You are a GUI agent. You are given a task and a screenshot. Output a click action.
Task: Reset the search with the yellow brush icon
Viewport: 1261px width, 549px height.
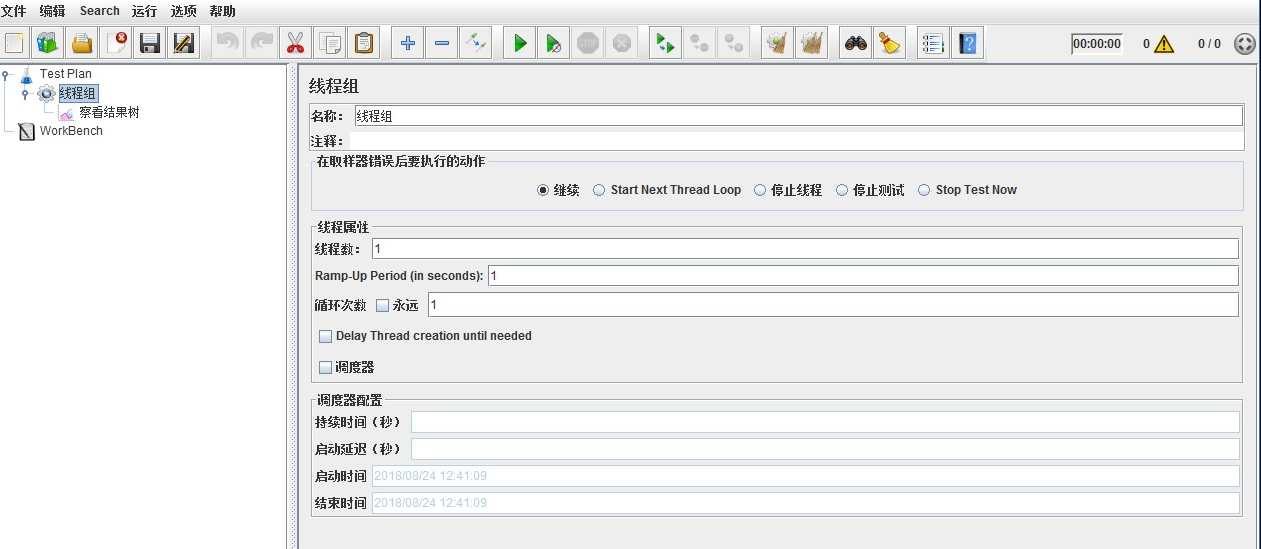[889, 43]
